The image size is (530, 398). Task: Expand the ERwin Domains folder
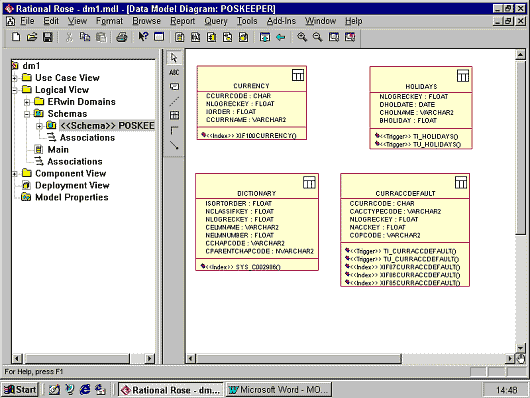[27, 102]
